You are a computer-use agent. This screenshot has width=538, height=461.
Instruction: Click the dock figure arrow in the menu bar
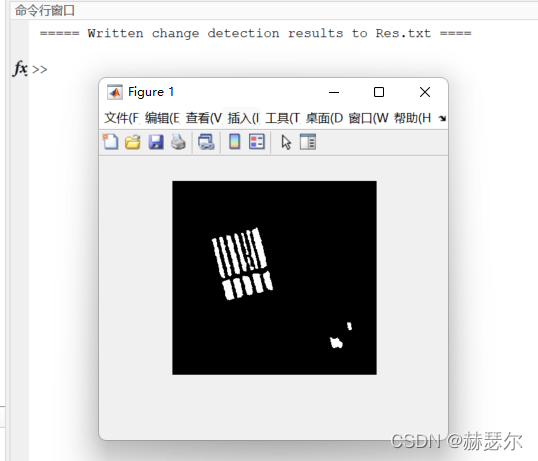tap(442, 118)
